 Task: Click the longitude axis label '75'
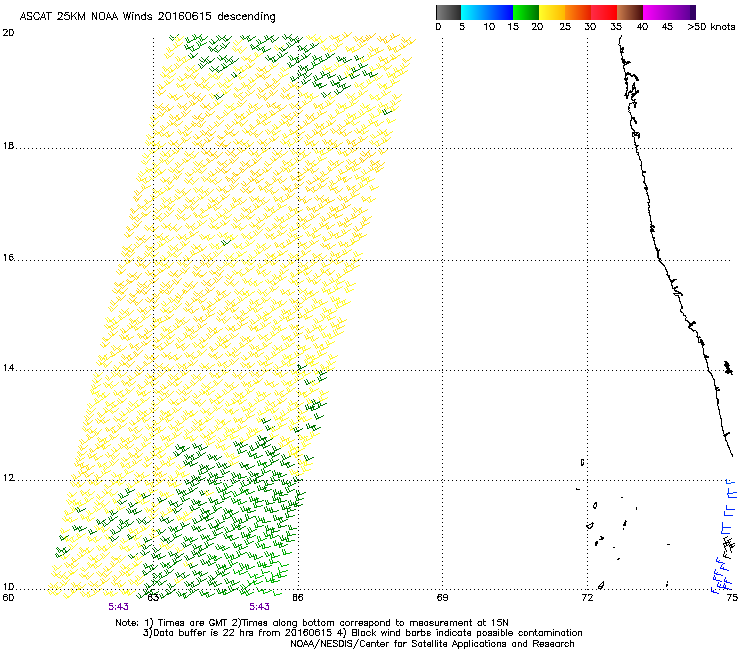pyautogui.click(x=732, y=598)
